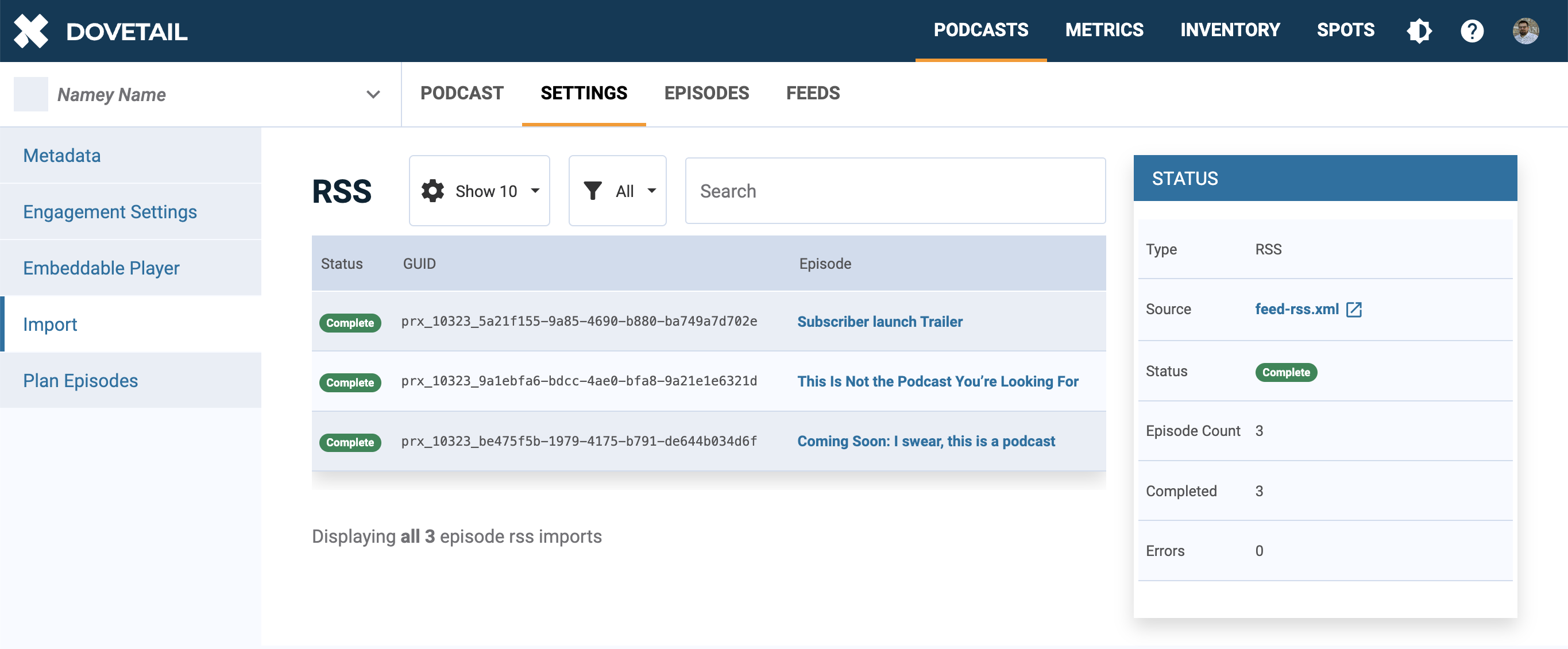
Task: Open the user avatar profile menu
Action: pos(1525,30)
